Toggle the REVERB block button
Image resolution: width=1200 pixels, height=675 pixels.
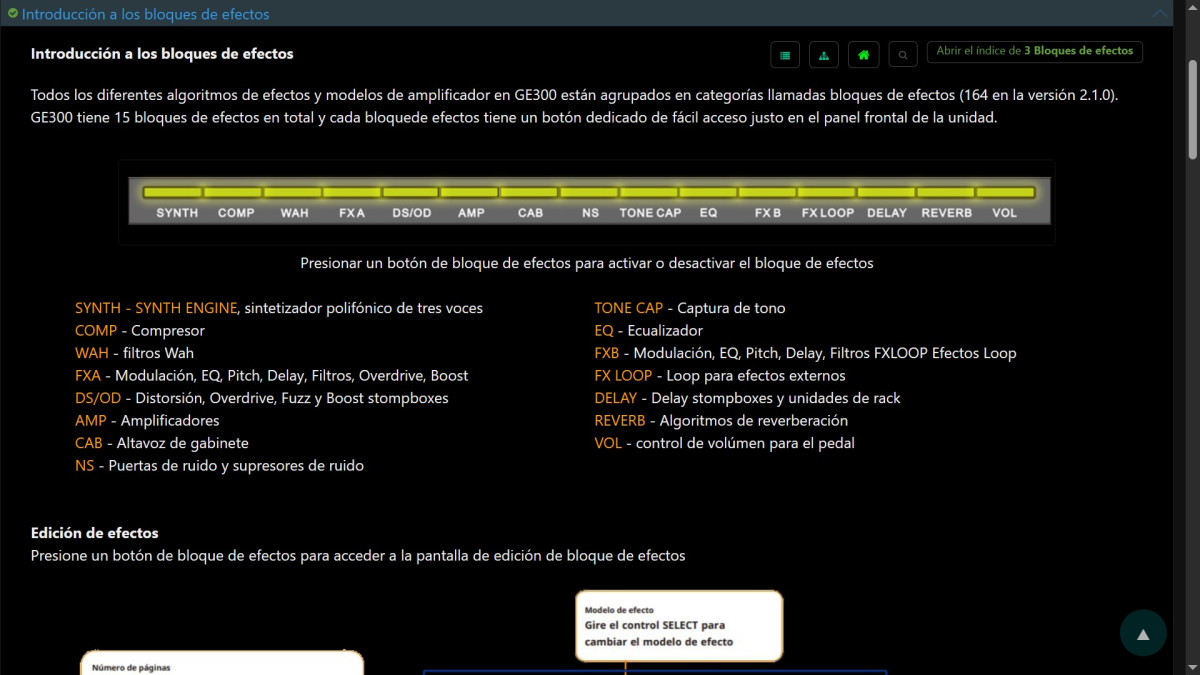(945, 192)
